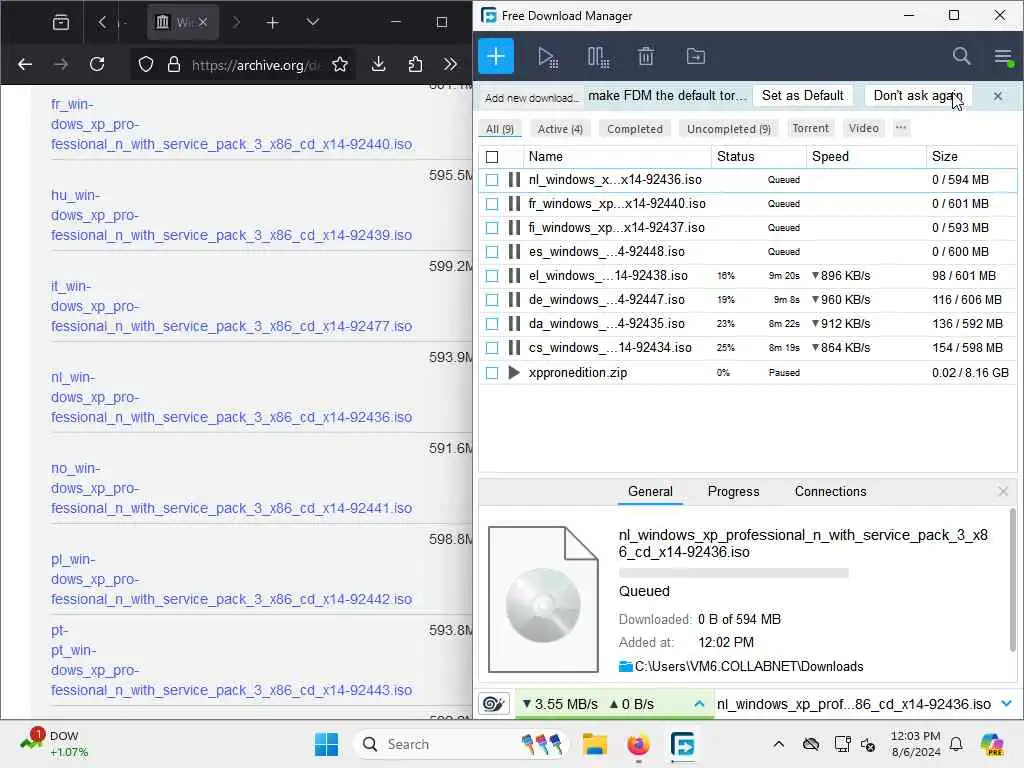
Task: Pause the da_windows 92435 download
Action: tap(514, 324)
